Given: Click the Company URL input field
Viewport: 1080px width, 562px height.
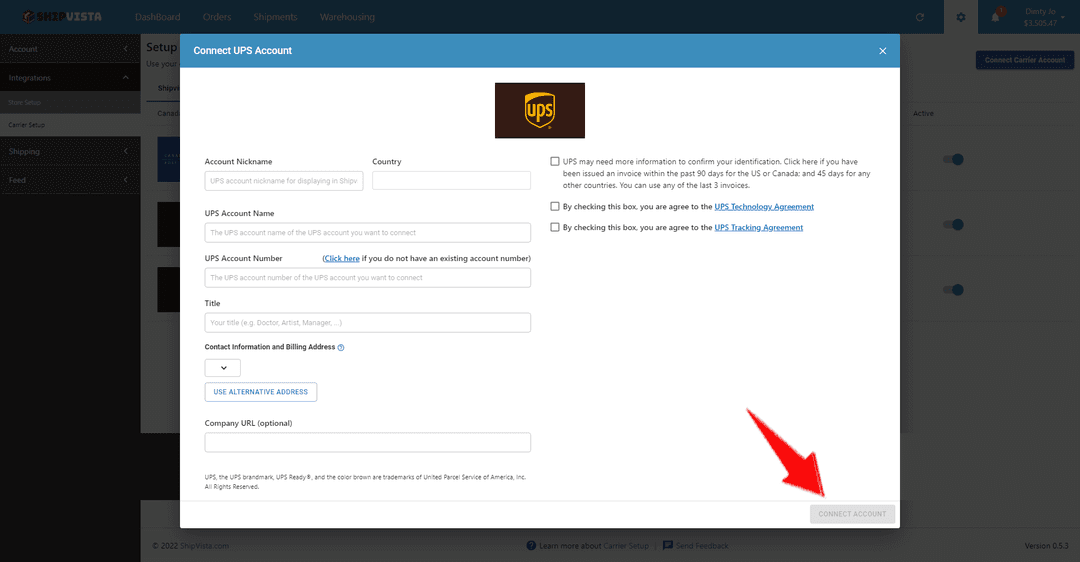Looking at the screenshot, I should pyautogui.click(x=367, y=442).
